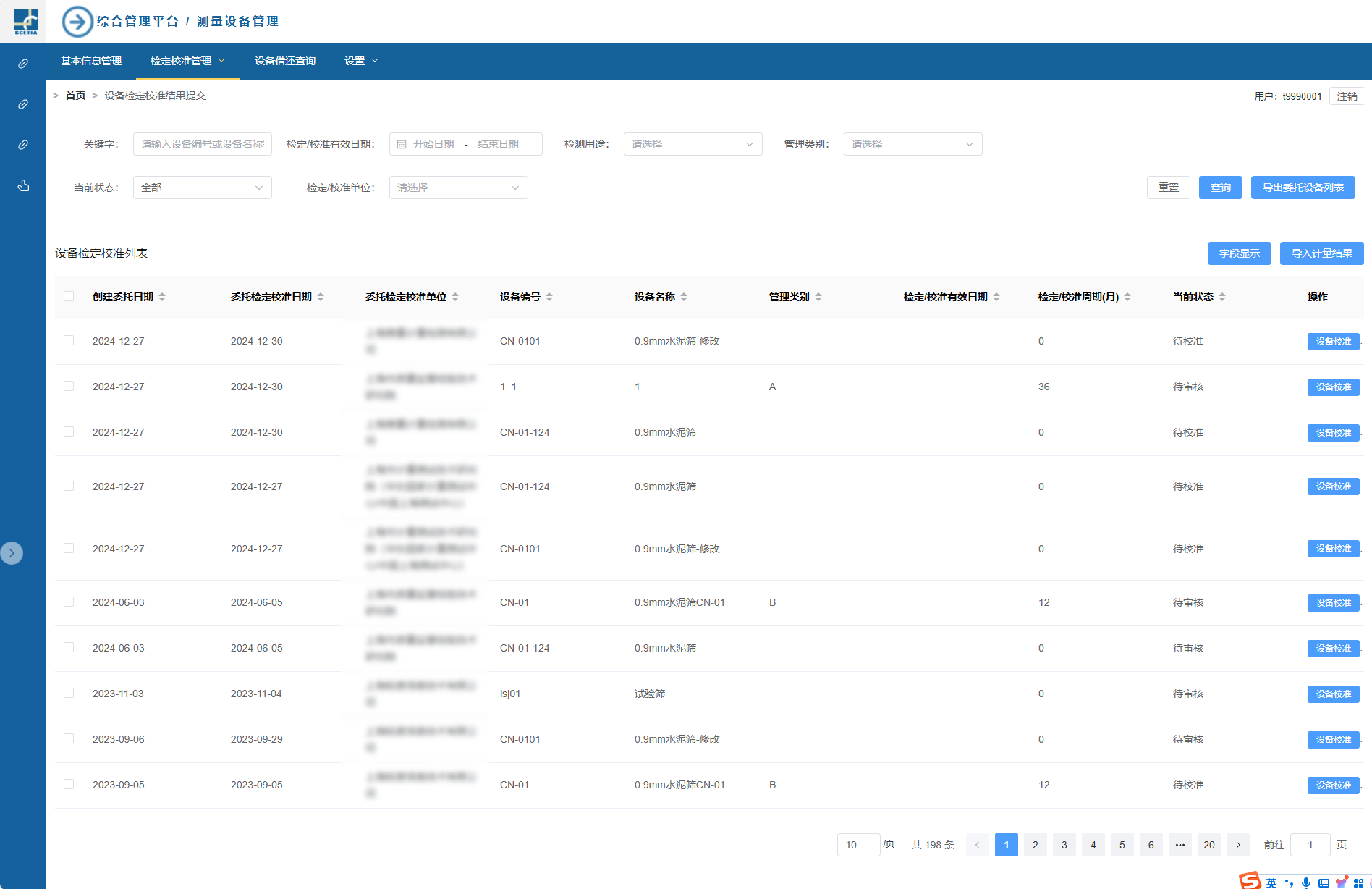Toggle the select-all checkbox in table header
1372x889 pixels.
tap(69, 296)
